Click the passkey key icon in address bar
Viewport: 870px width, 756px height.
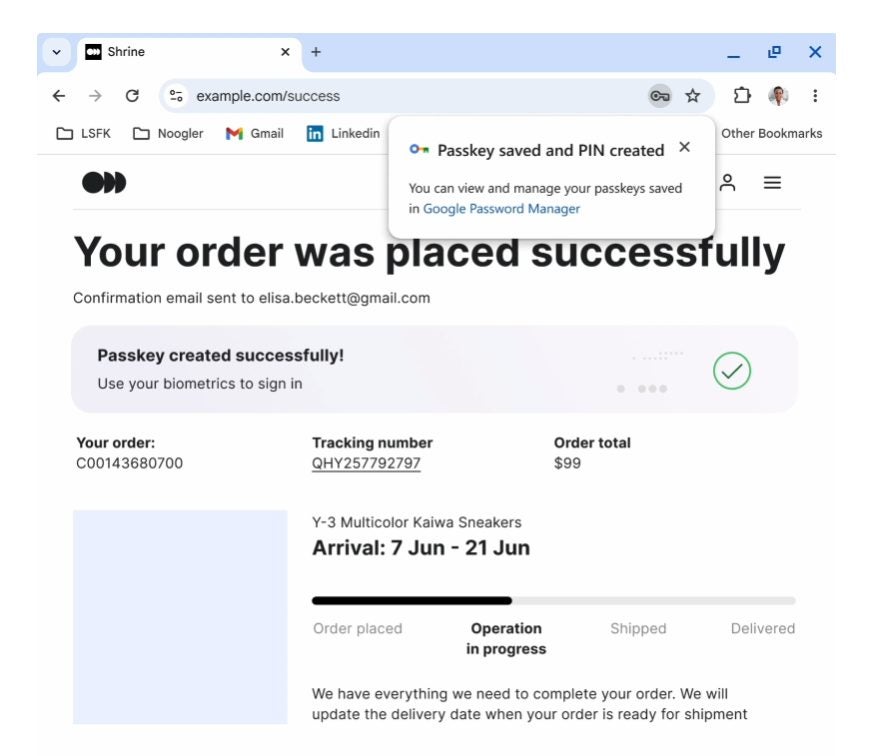click(x=660, y=96)
